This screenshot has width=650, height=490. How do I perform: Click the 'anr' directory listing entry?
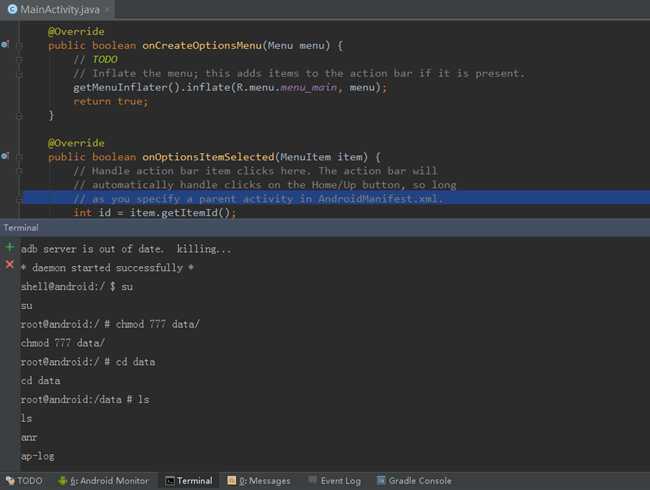(x=29, y=437)
